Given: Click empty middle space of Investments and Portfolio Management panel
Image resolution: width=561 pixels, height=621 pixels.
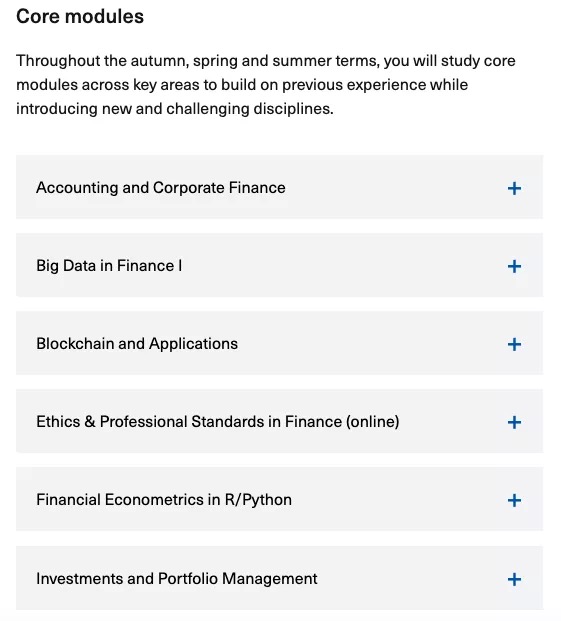Looking at the screenshot, I should click(x=412, y=578).
